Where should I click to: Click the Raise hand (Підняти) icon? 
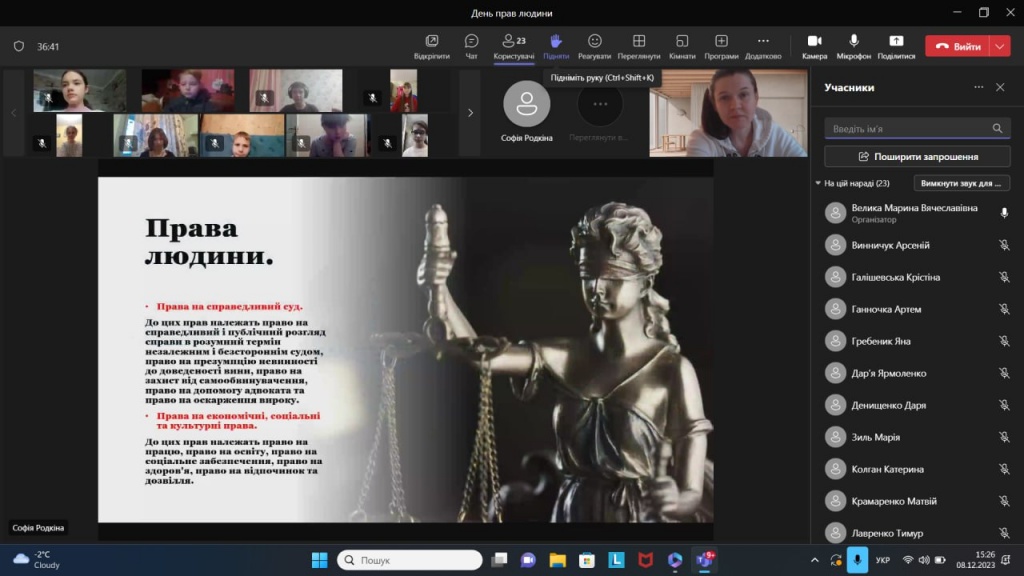pyautogui.click(x=556, y=46)
